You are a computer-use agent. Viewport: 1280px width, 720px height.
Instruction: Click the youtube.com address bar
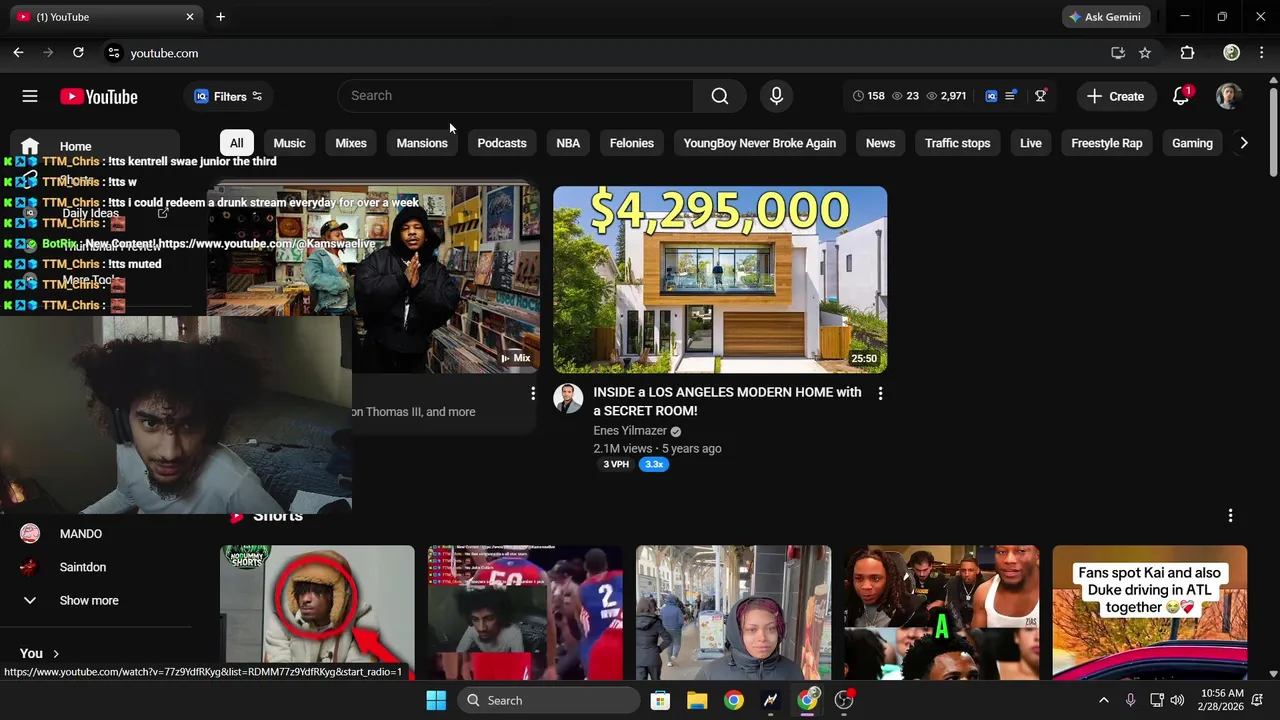(600, 53)
